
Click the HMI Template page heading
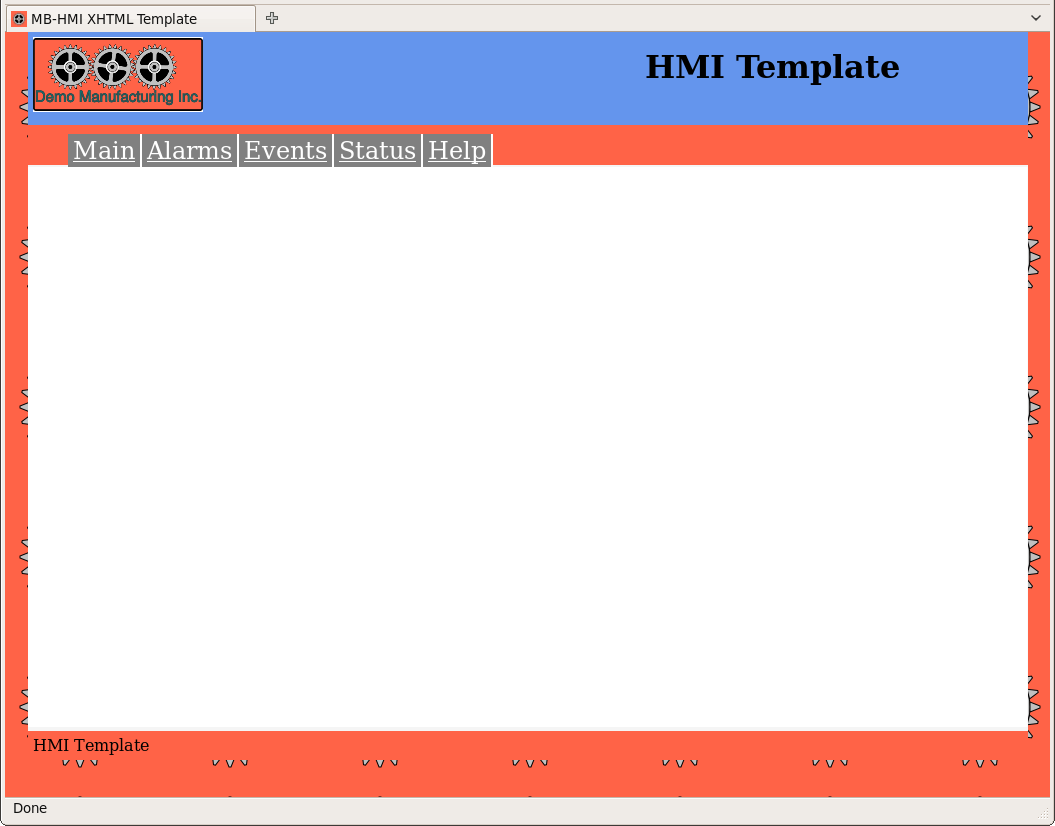click(772, 67)
